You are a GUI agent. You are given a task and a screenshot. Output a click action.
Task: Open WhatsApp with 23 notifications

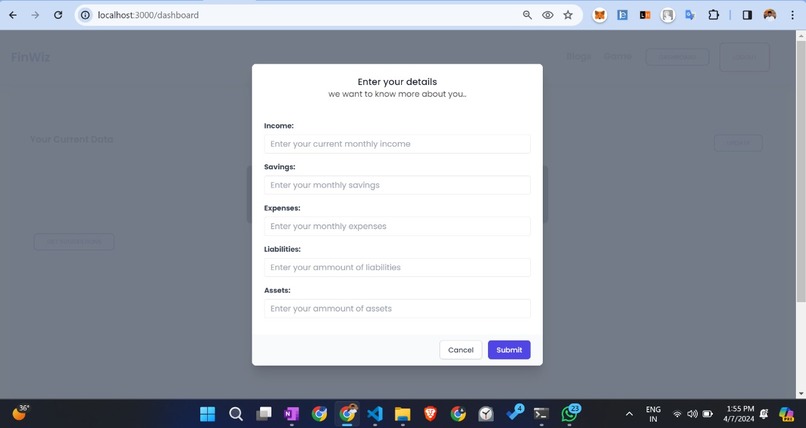tap(570, 413)
